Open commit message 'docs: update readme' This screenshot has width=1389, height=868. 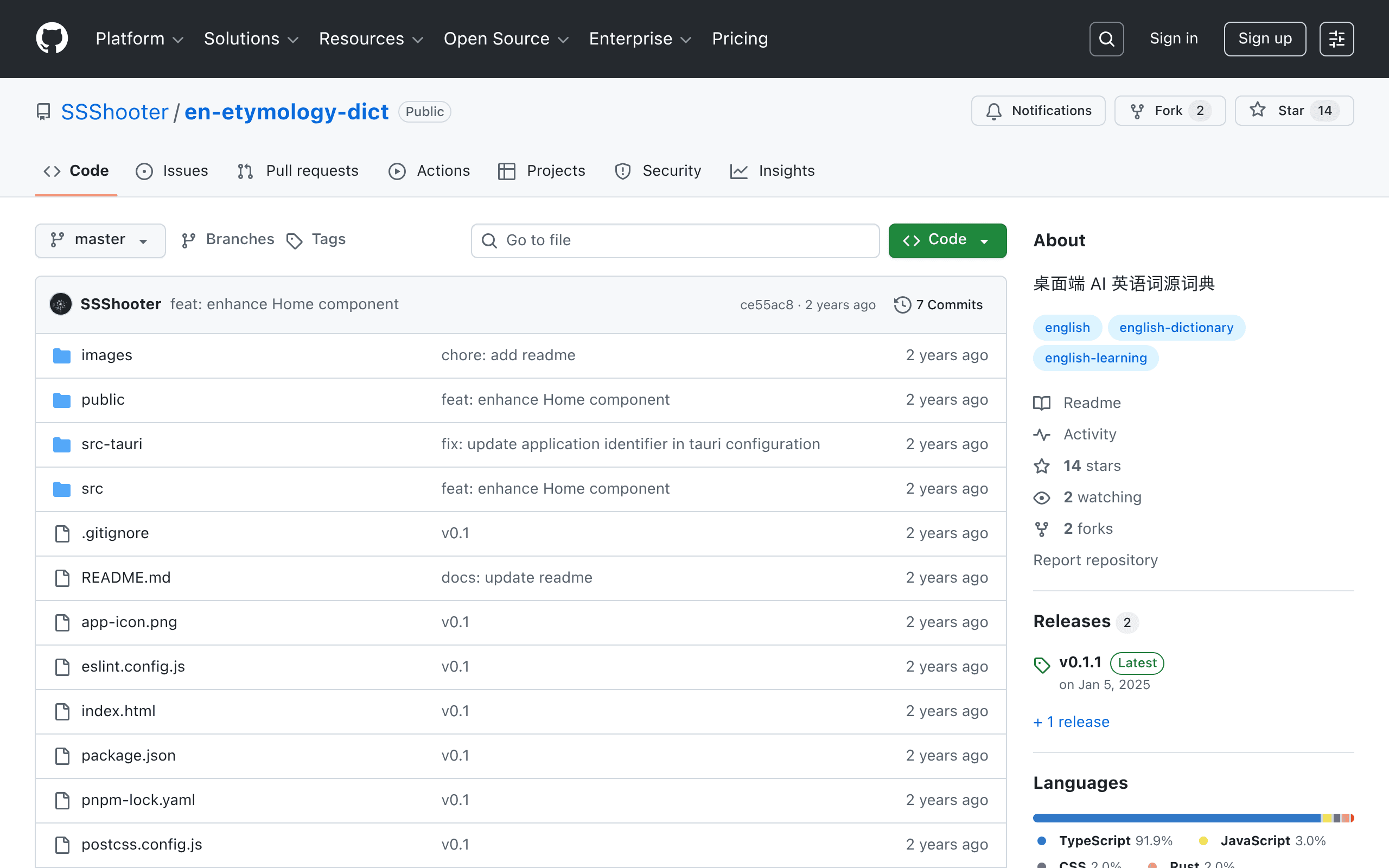517,578
